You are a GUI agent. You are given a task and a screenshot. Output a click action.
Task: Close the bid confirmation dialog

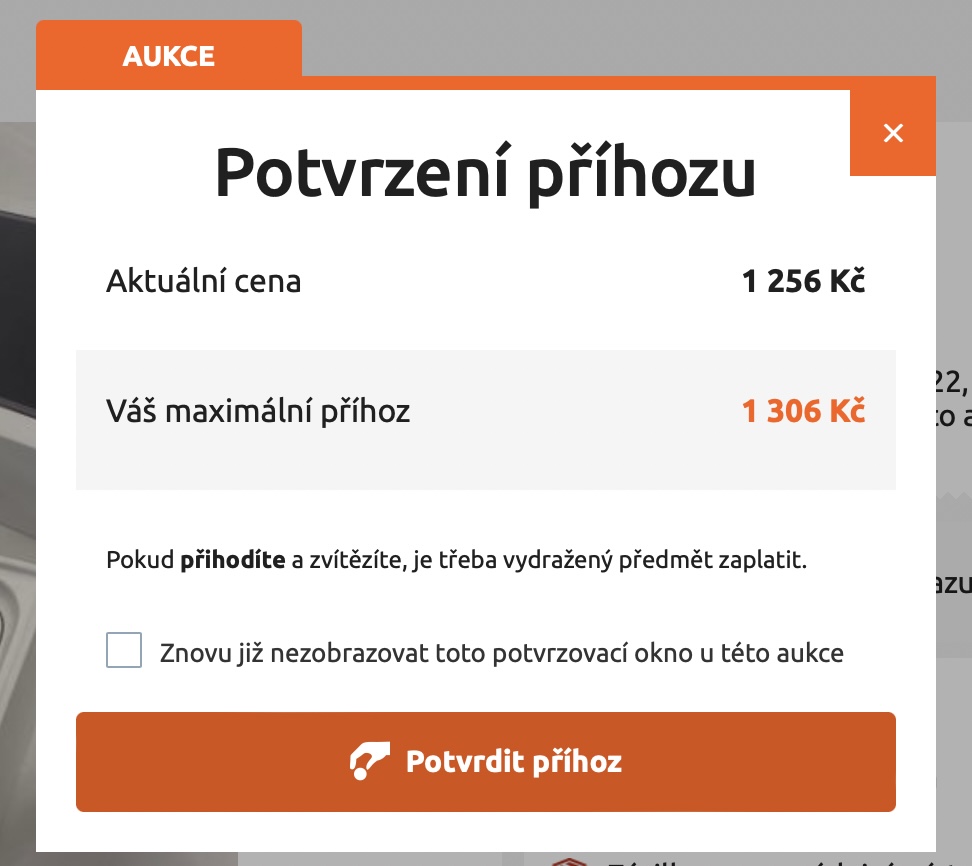point(893,133)
